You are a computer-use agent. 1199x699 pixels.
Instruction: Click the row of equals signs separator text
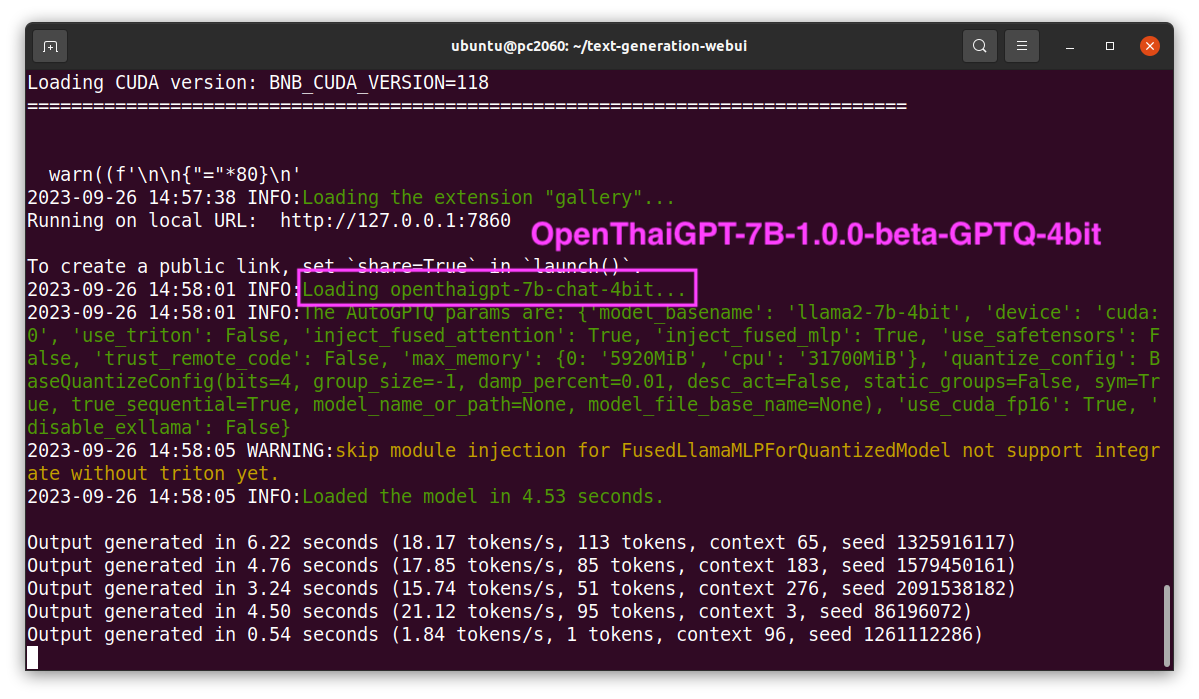466,106
